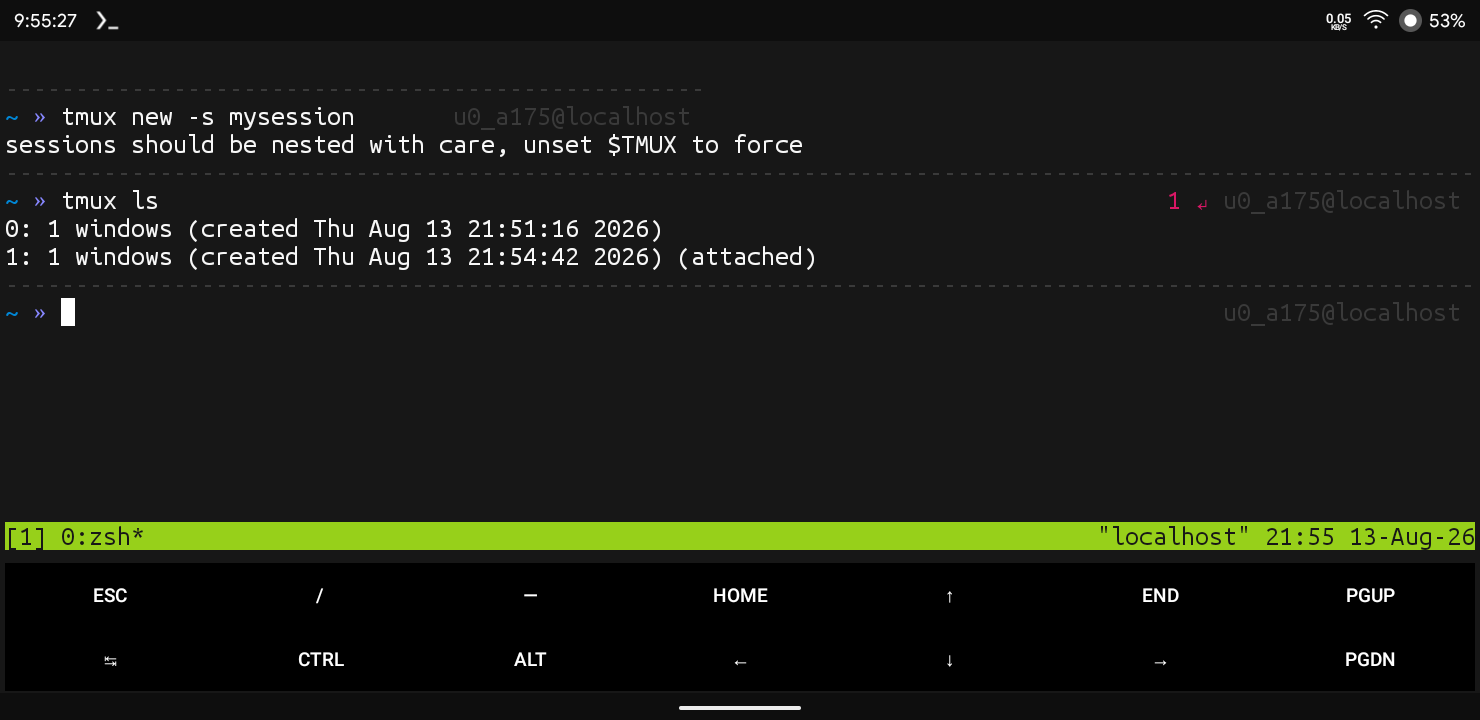This screenshot has height=720, width=1480.
Task: Tap the slash key
Action: coord(320,595)
